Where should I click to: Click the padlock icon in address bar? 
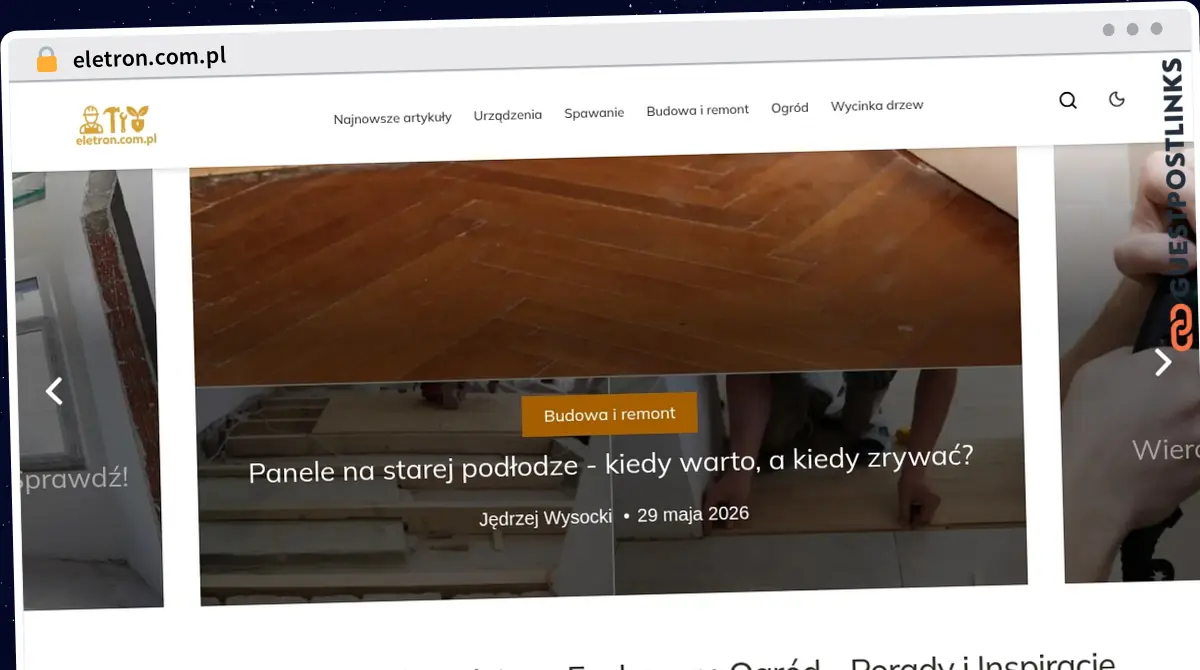[47, 60]
